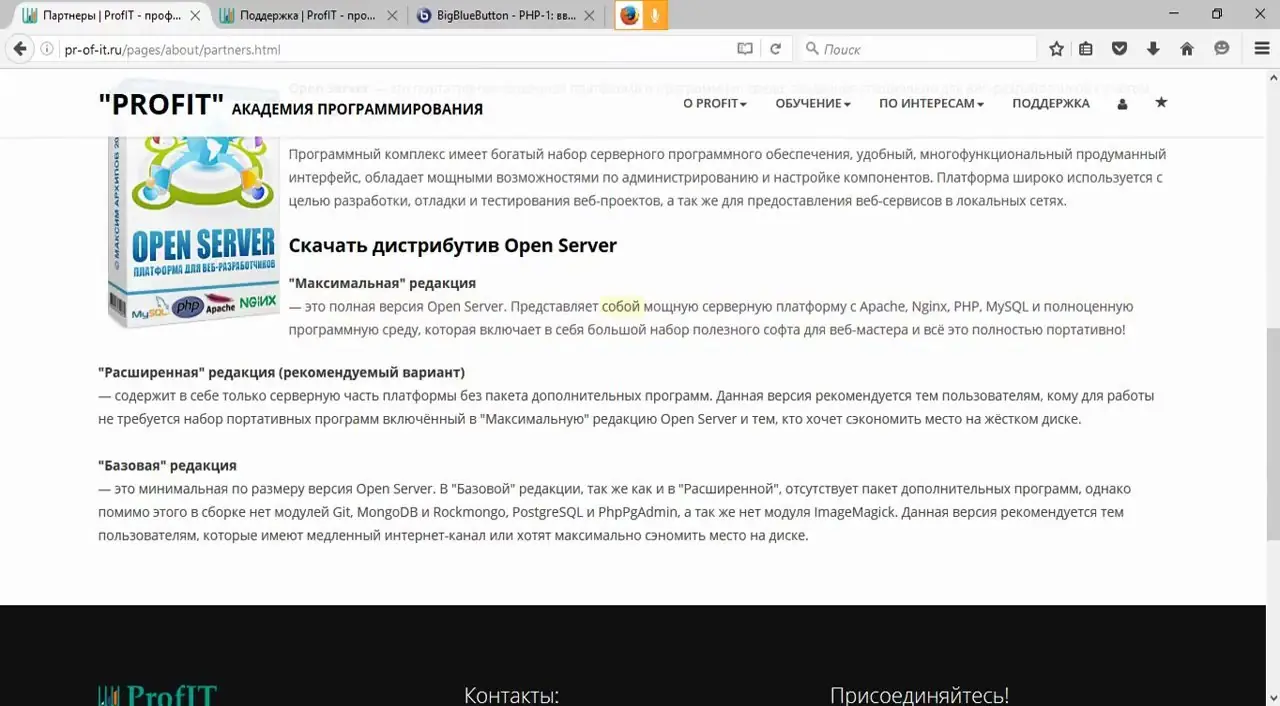Click the URL address field
The height and width of the screenshot is (706, 1280).
click(395, 49)
